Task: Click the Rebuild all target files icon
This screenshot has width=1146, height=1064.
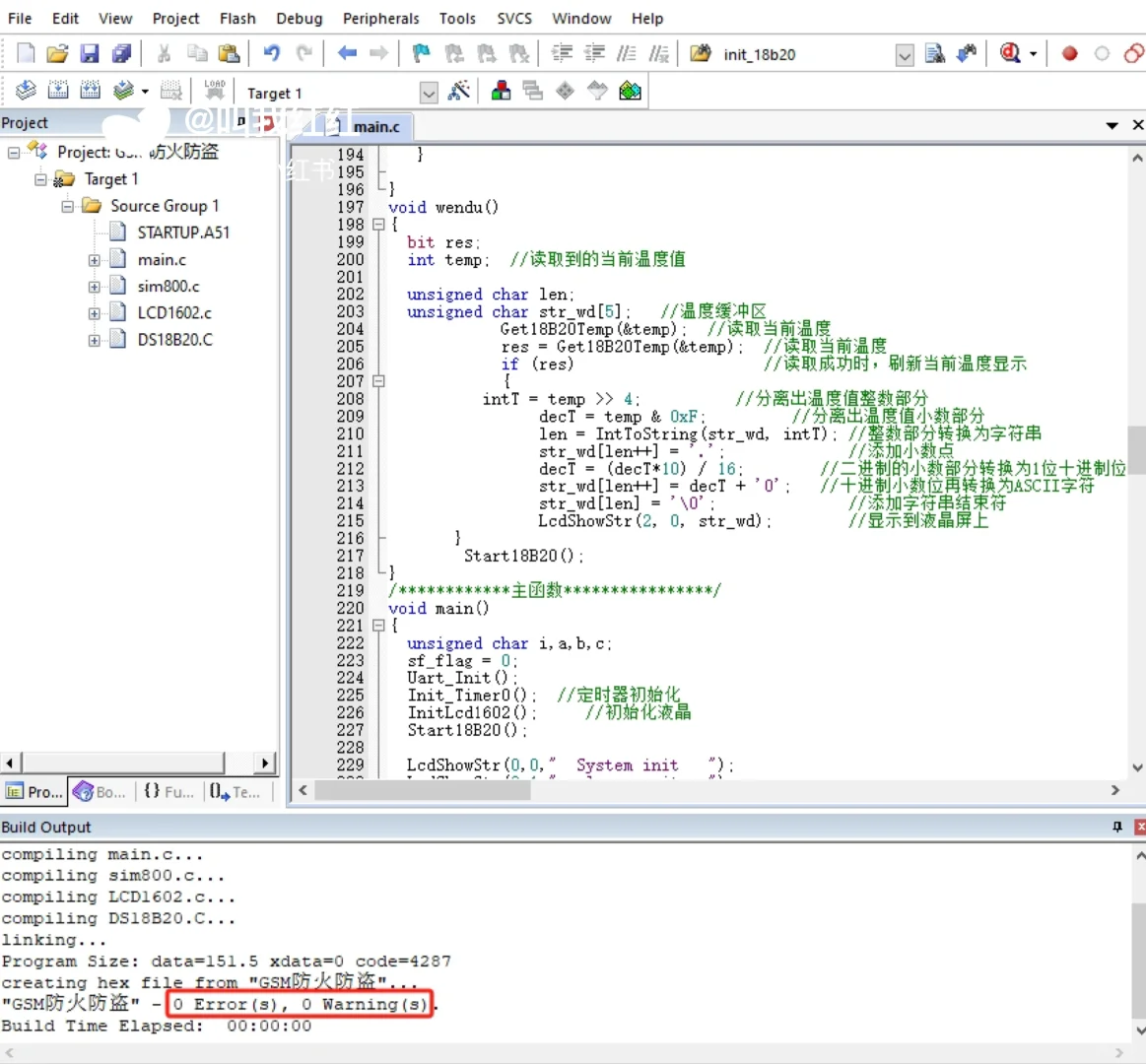Action: pyautogui.click(x=90, y=91)
